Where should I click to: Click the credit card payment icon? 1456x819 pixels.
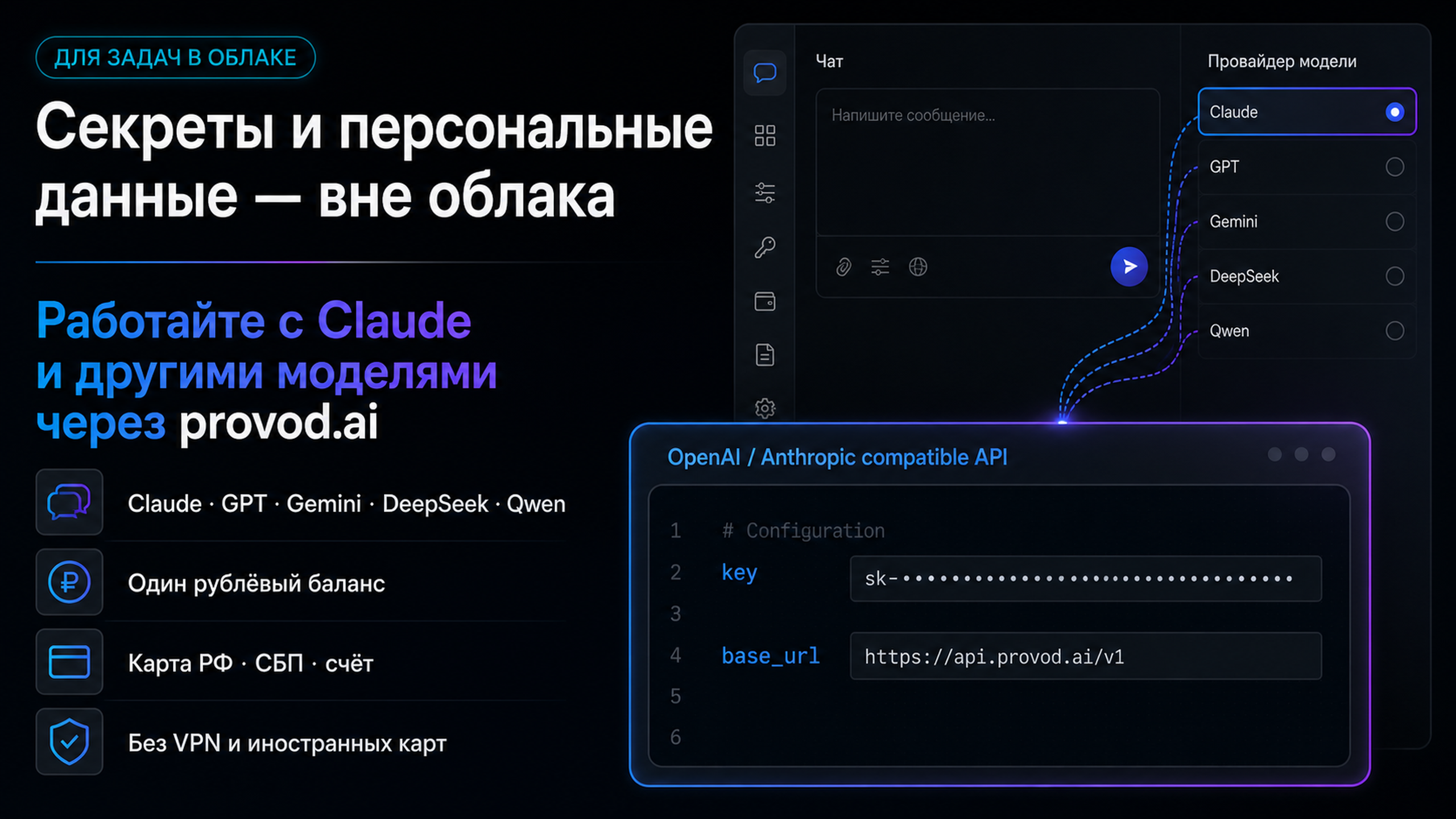click(x=69, y=661)
